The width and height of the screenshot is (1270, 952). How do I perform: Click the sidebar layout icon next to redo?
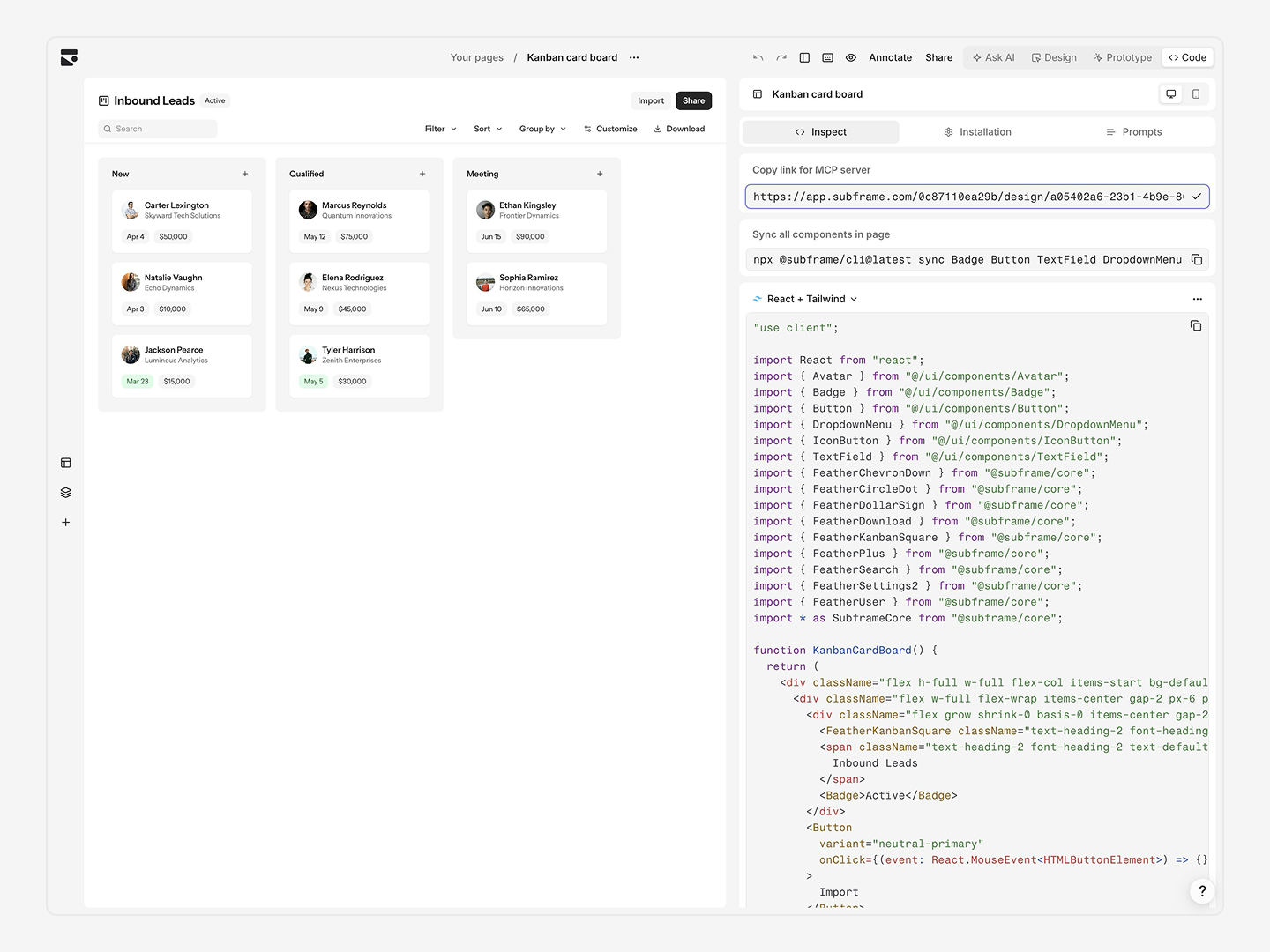coord(804,57)
